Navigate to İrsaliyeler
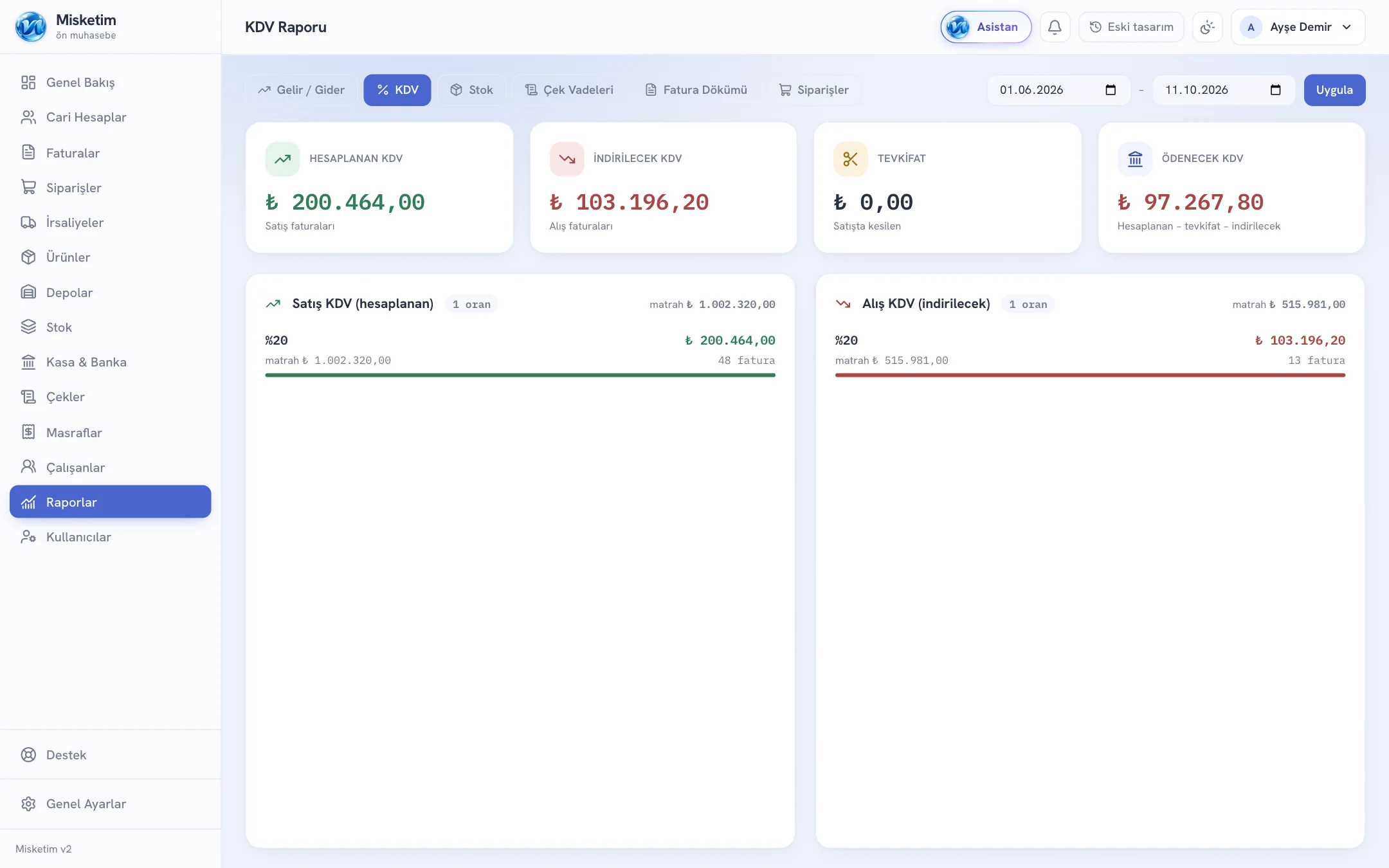The width and height of the screenshot is (1389, 868). pos(111,222)
